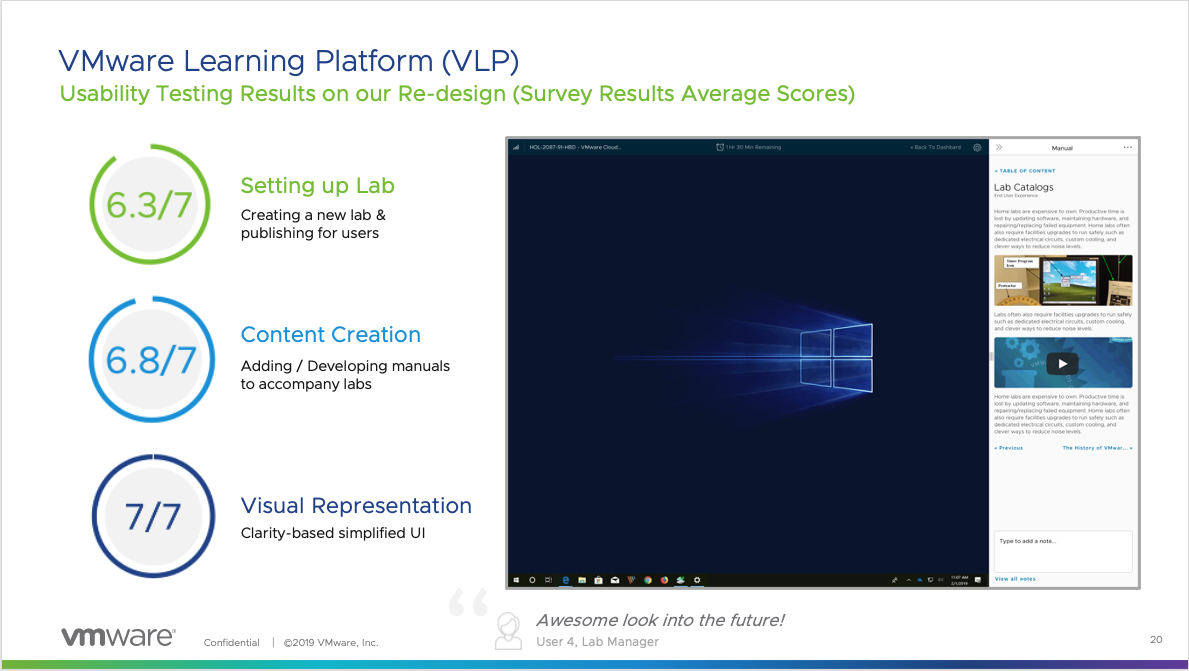Click the Type to add a note field
This screenshot has height=671, width=1189.
[1062, 550]
